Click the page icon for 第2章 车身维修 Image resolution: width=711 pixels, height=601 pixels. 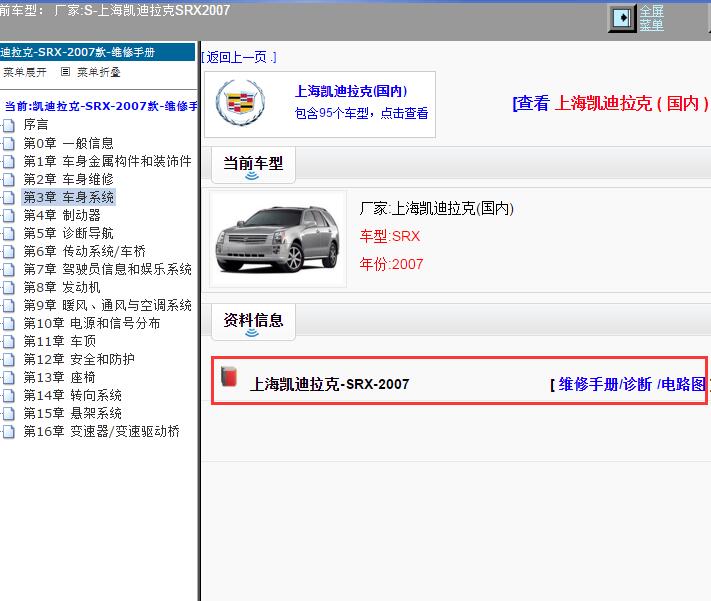9,180
